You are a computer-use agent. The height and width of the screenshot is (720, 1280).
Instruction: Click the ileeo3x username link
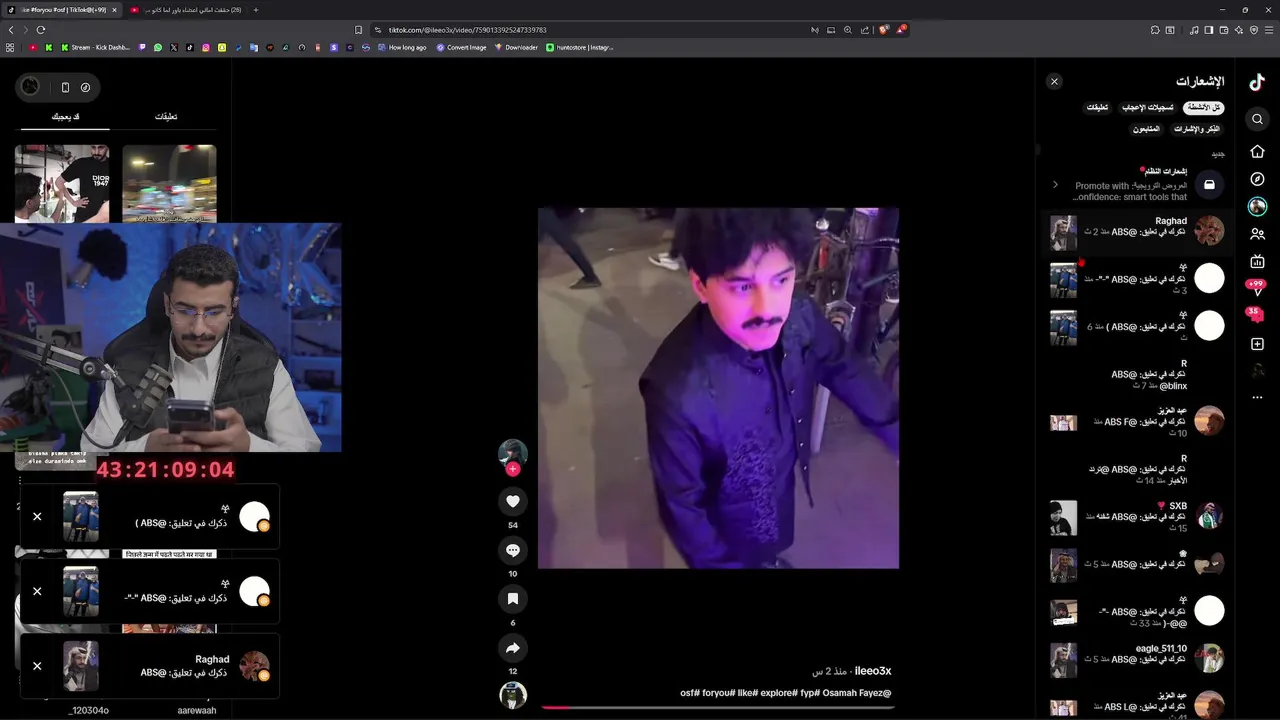coord(872,671)
